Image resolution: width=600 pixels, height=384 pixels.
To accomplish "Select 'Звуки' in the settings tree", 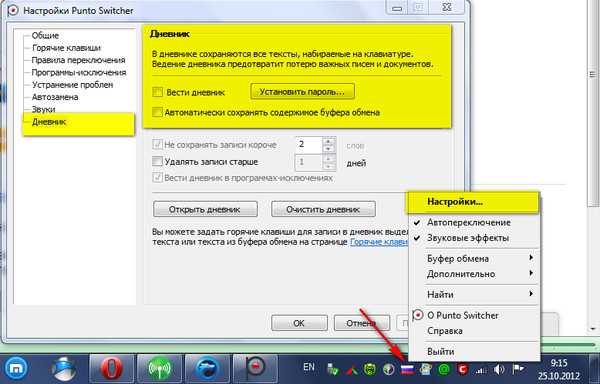I will point(43,109).
